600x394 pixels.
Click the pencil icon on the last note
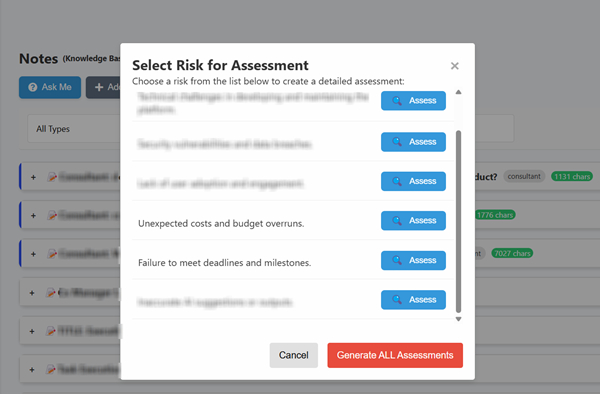(51, 370)
